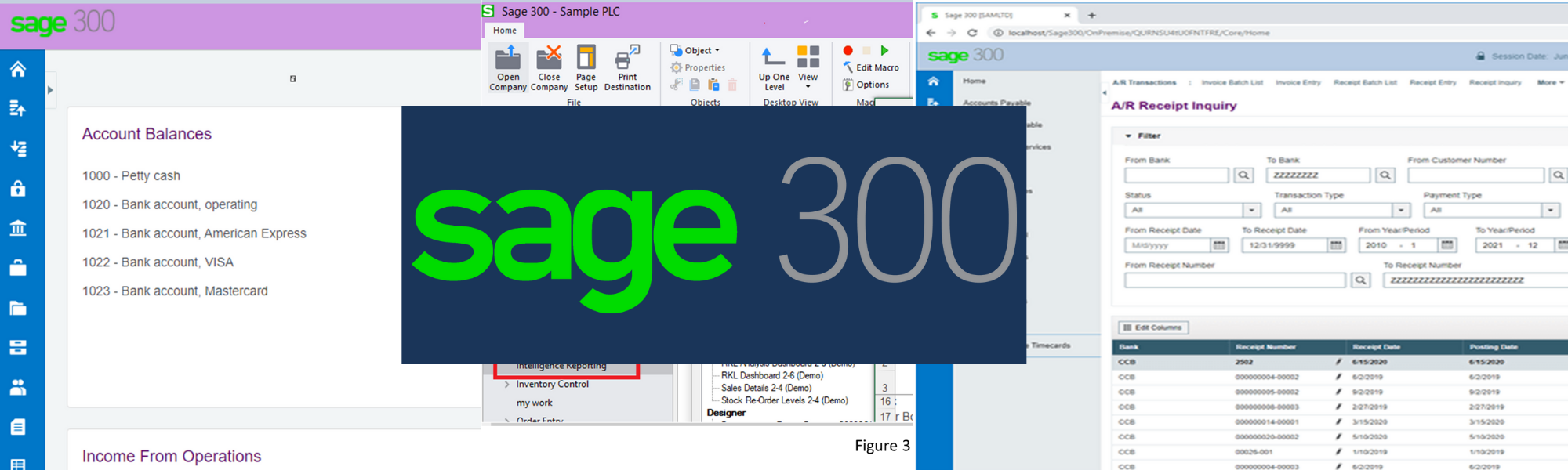
Task: Select 'Sales Details 2-4 (Demo)' report
Action: point(766,388)
